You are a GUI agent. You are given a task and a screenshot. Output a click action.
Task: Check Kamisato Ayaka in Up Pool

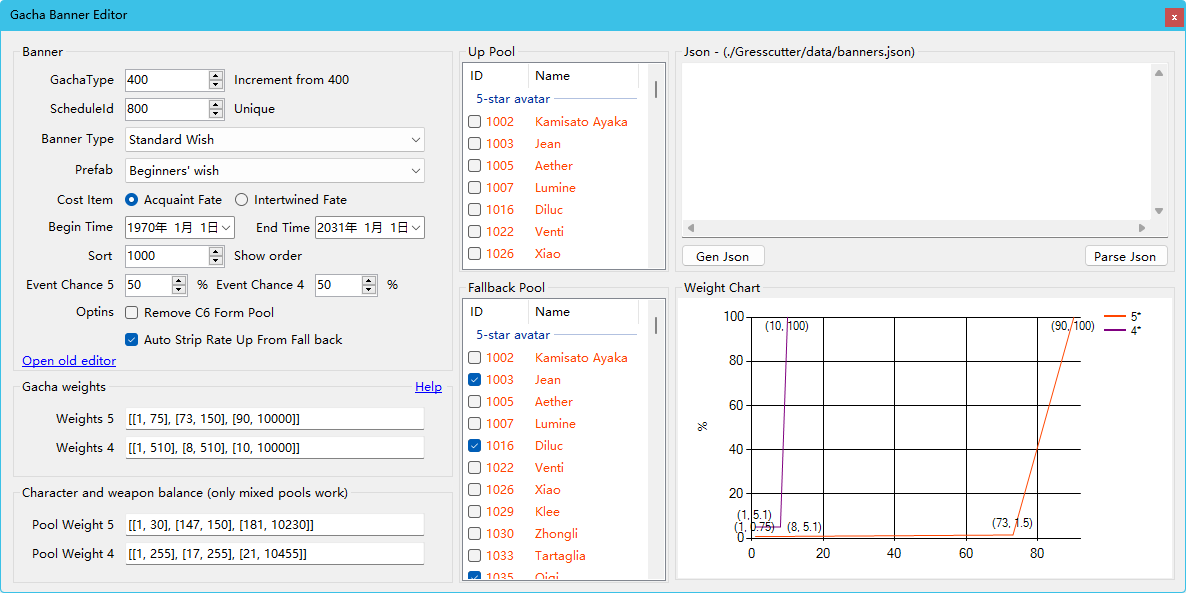click(x=475, y=122)
